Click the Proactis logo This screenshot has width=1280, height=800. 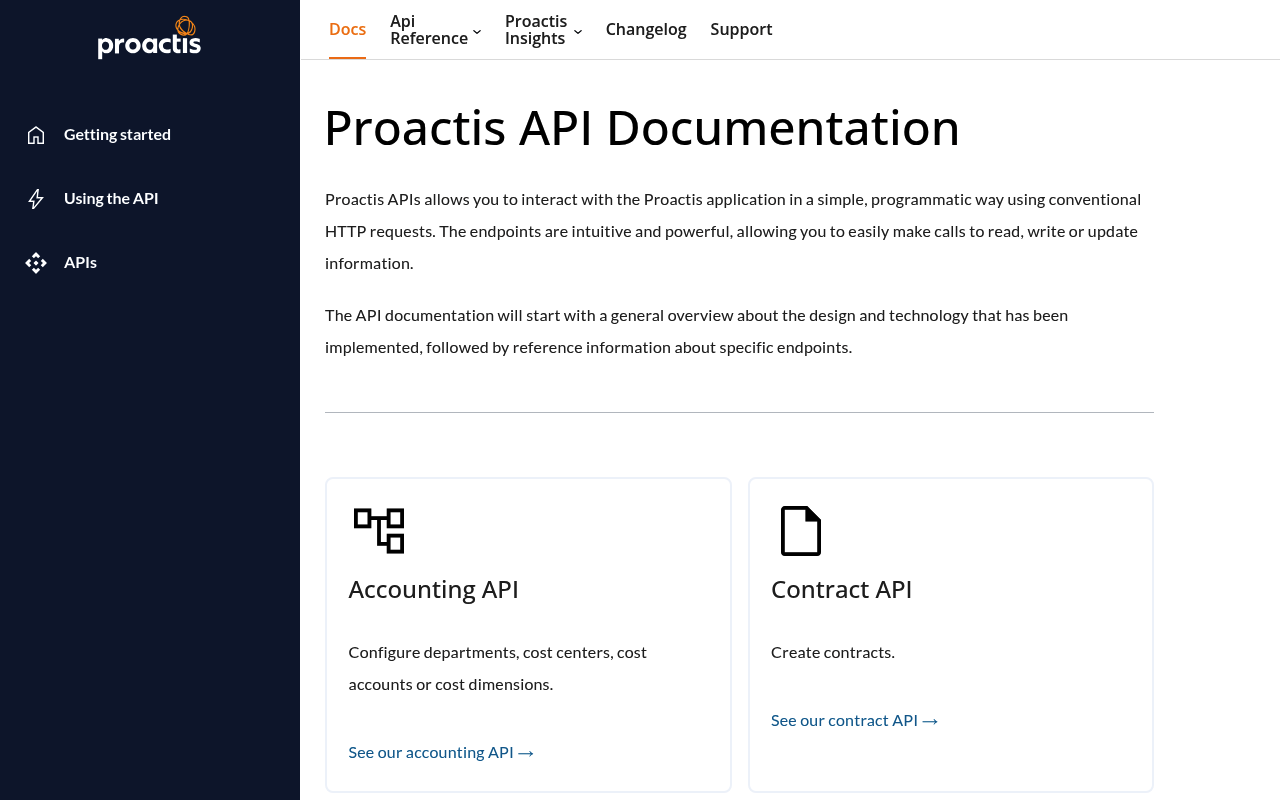tap(149, 37)
